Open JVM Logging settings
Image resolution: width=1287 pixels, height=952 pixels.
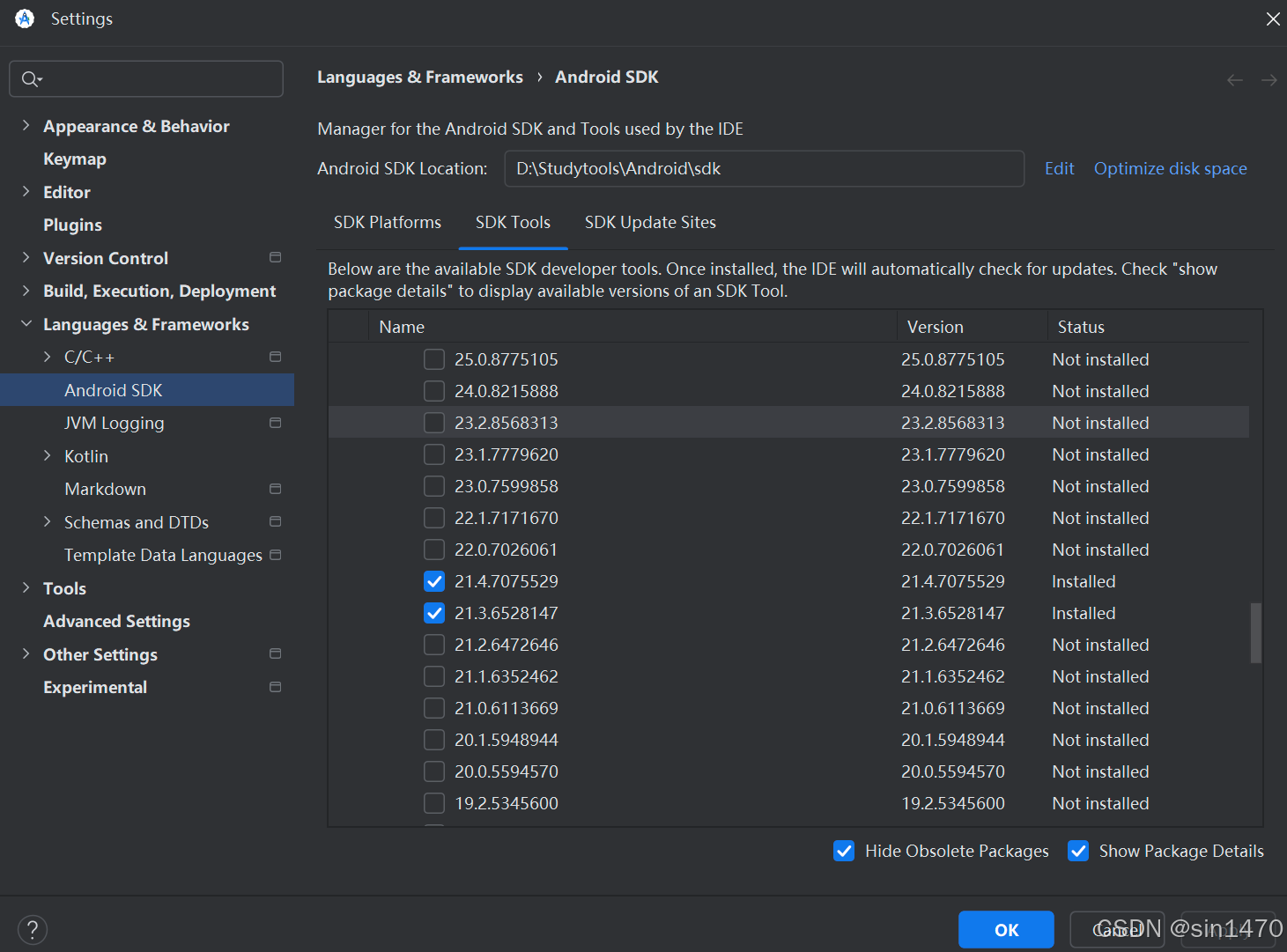115,424
